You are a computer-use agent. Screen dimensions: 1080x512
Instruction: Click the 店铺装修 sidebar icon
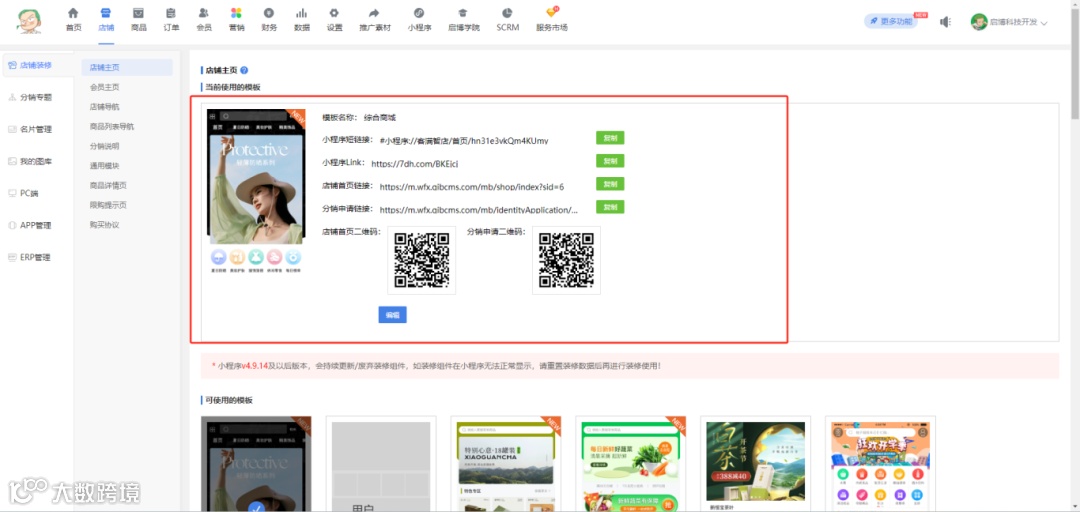coord(12,65)
